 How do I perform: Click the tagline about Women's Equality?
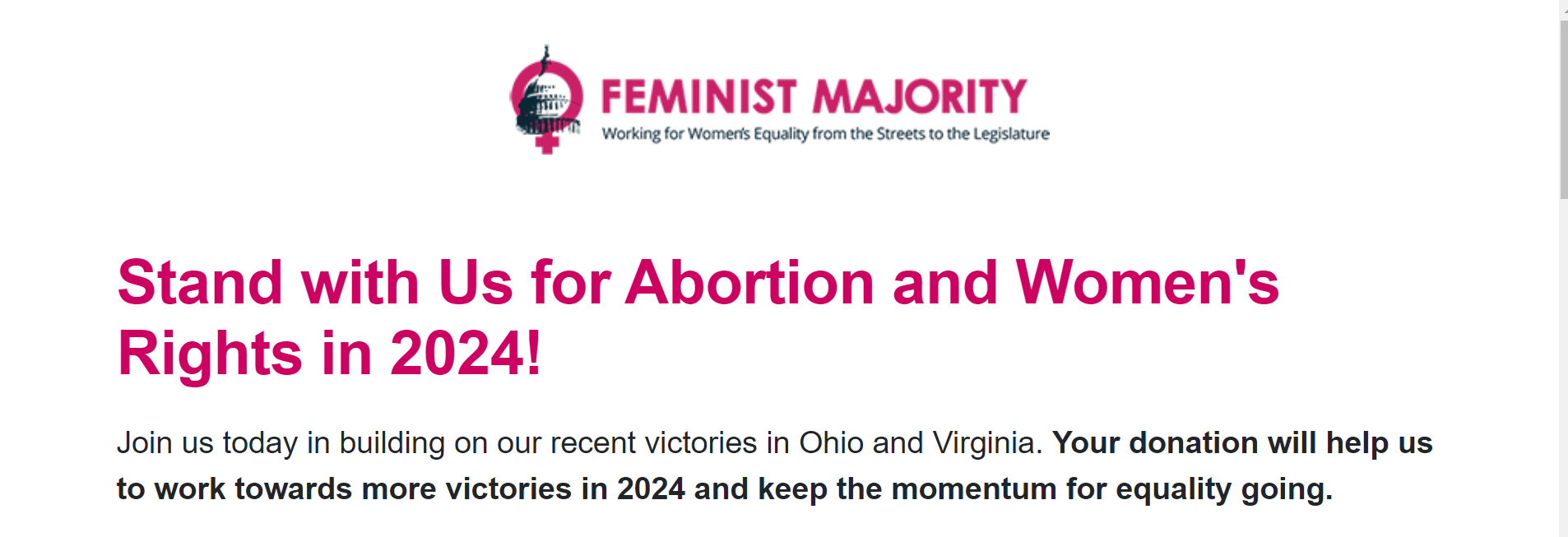825,134
